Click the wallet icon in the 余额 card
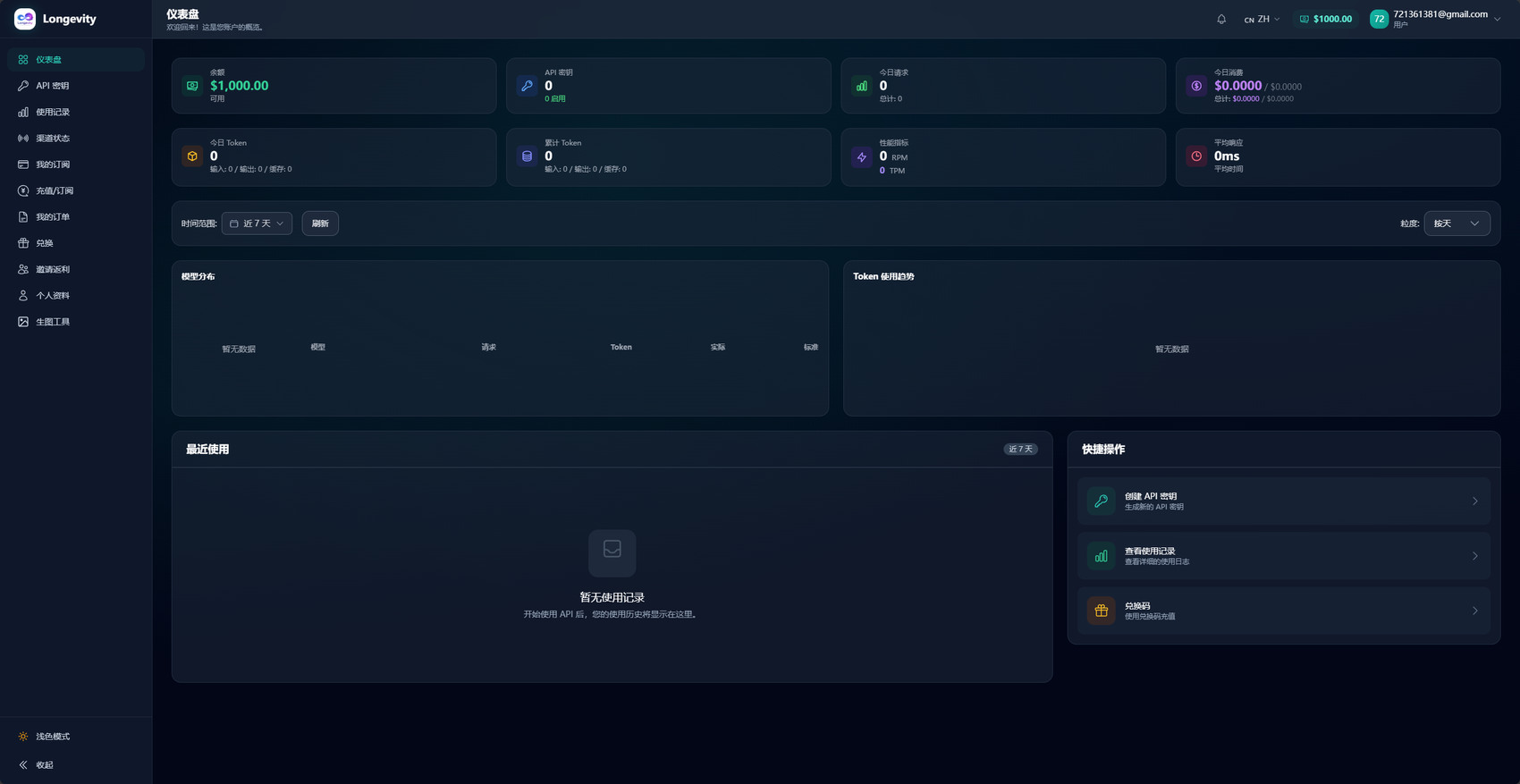Screen dimensions: 1520x784 [x=192, y=86]
